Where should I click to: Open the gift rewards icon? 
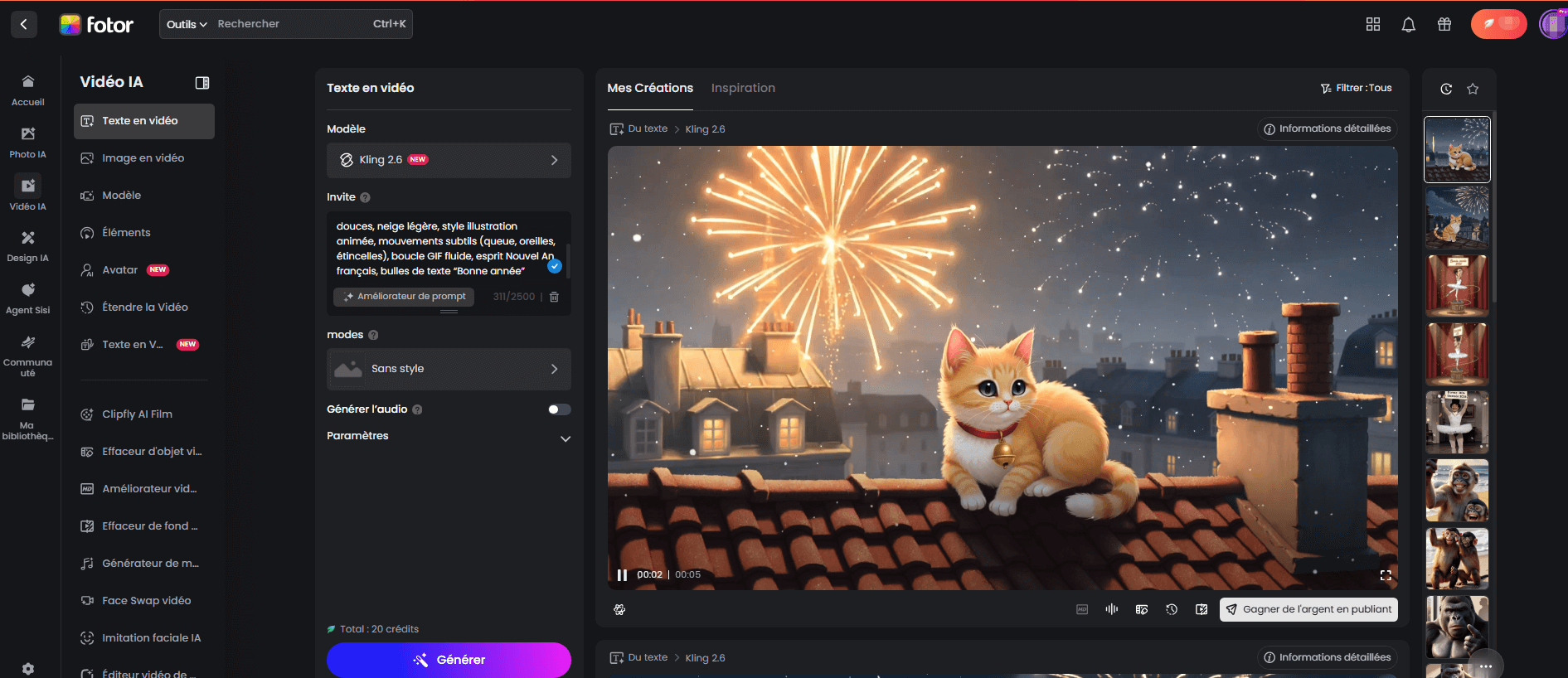1444,24
